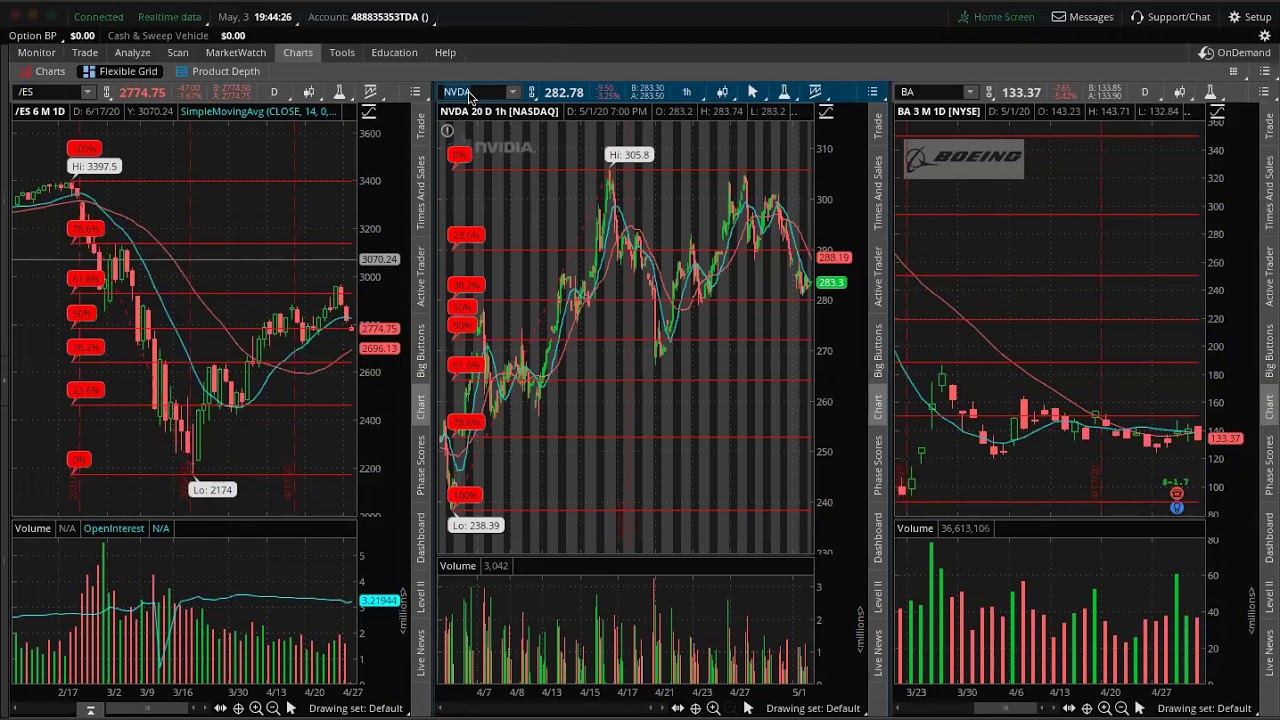The width and height of the screenshot is (1280, 720).
Task: Open the Help tab
Action: click(445, 53)
